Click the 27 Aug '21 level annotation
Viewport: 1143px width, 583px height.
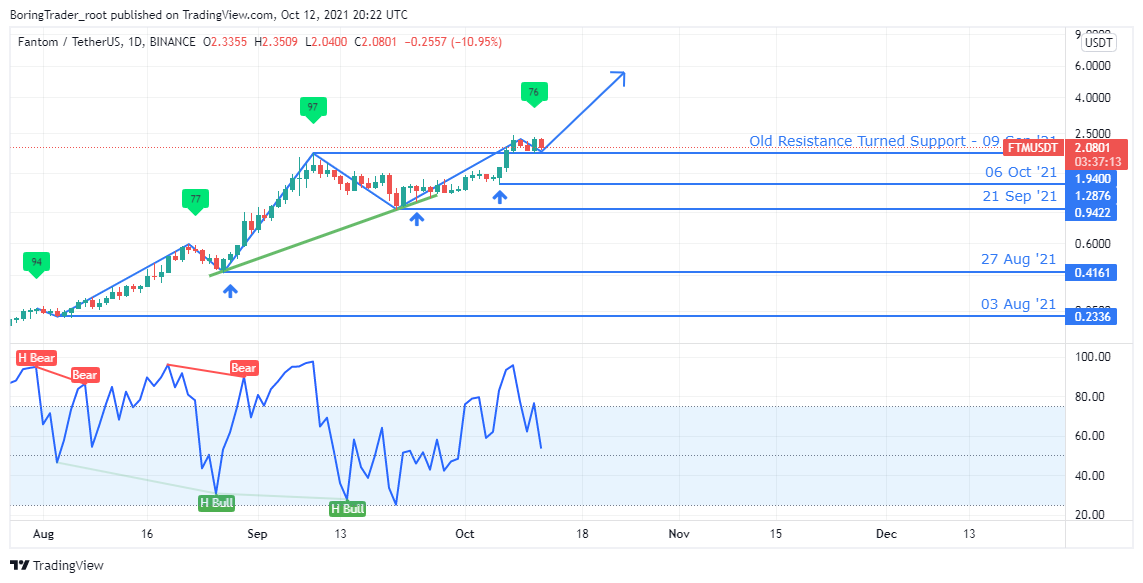1018,259
